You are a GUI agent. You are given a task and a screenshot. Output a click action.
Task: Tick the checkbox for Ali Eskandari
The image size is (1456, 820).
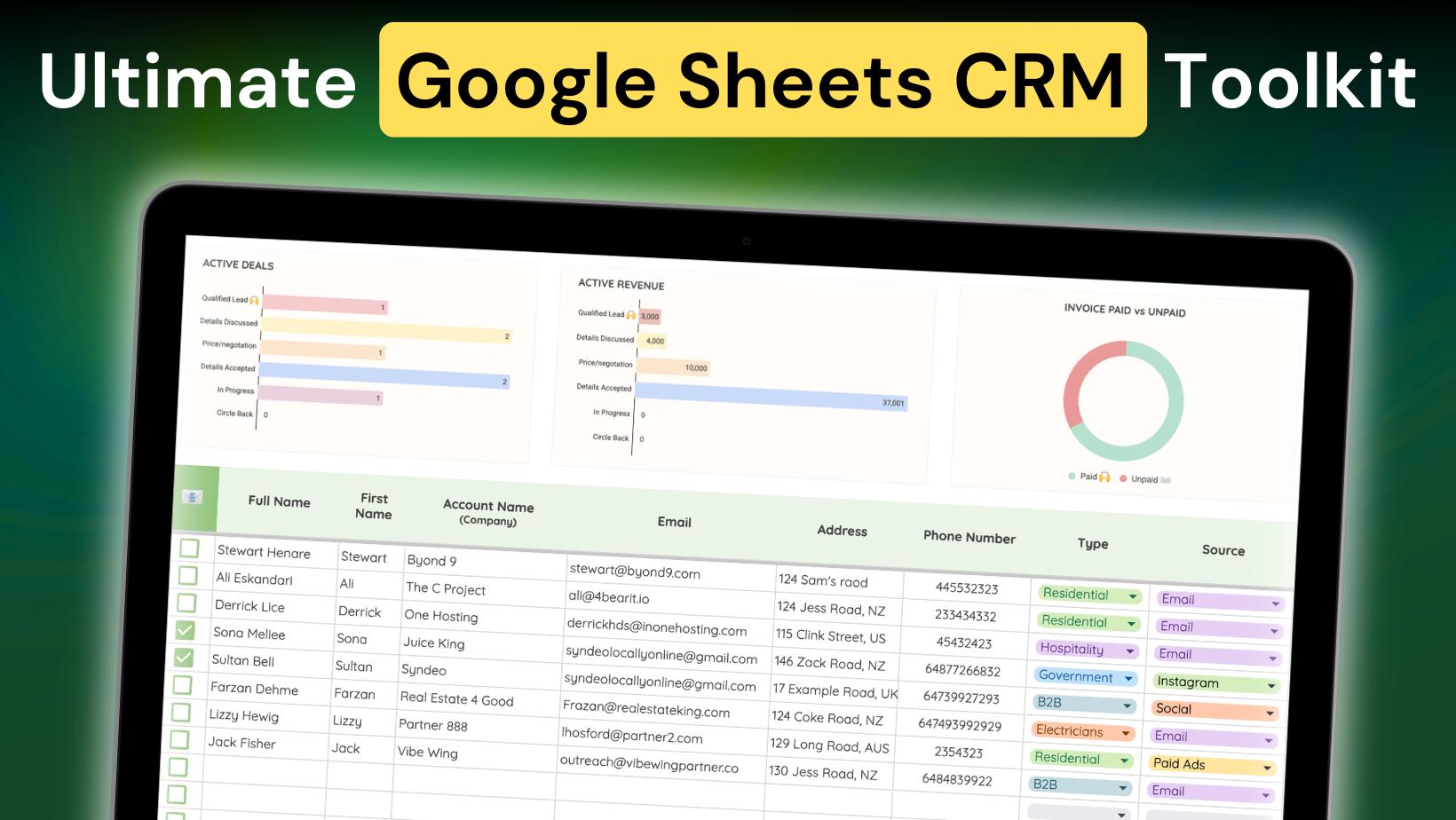click(188, 575)
